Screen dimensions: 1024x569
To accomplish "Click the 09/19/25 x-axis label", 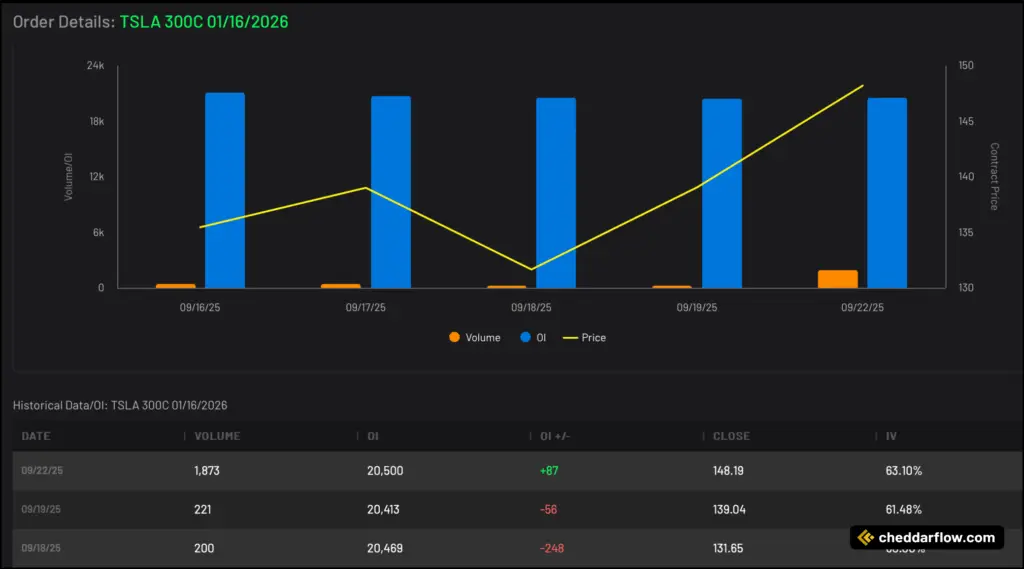I will tap(697, 307).
